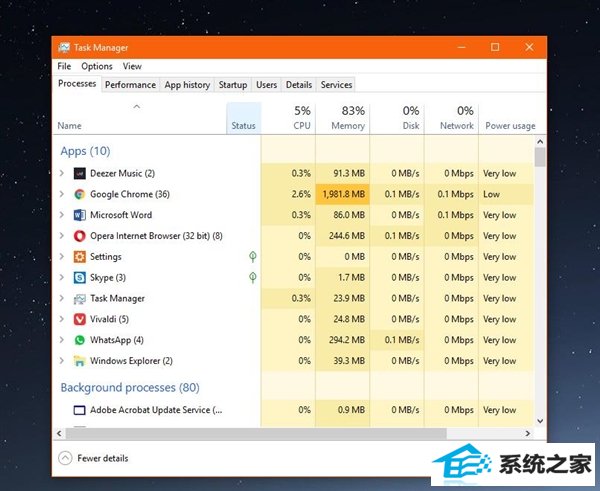600x491 pixels.
Task: Sort by the Disk column header
Action: [x=397, y=118]
